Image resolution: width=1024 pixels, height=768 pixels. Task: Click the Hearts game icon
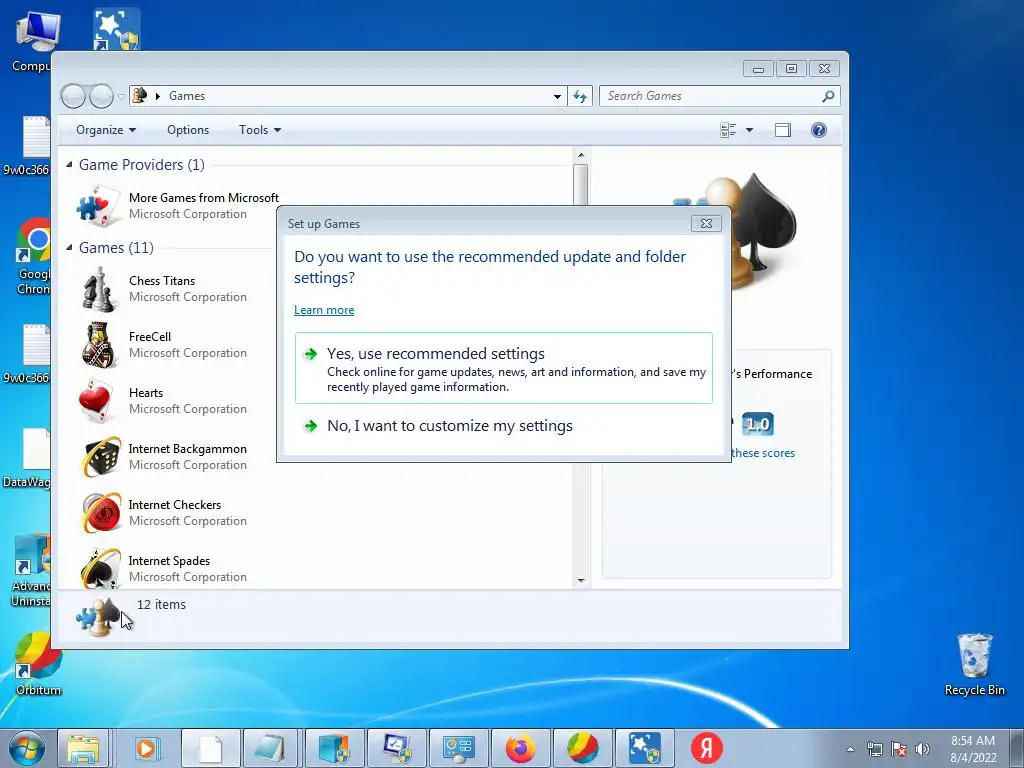[x=96, y=401]
